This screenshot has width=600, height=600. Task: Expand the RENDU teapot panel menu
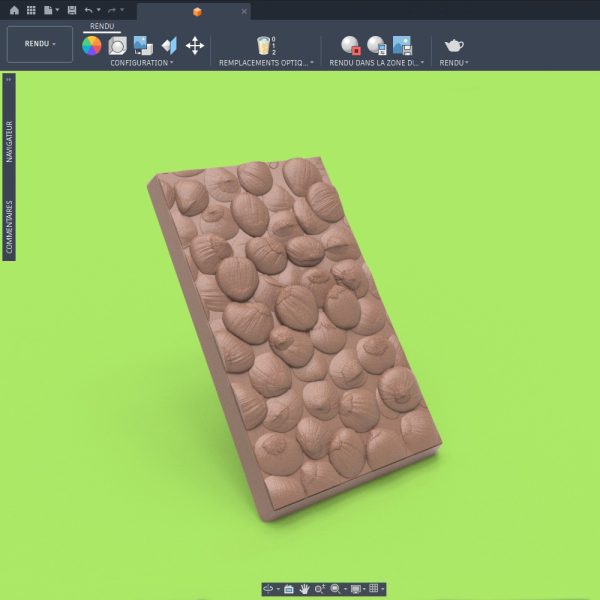click(454, 63)
